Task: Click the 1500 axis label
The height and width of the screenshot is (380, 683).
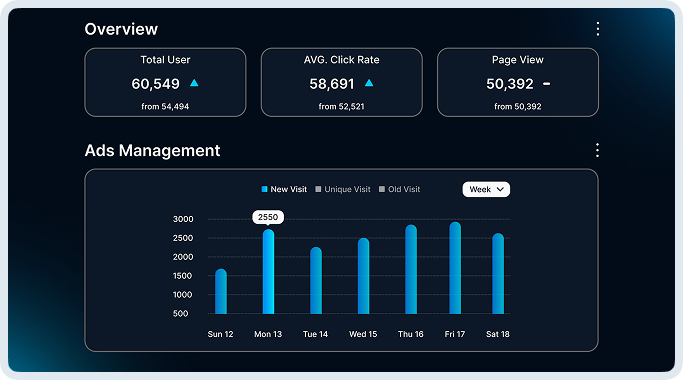Action: [x=183, y=276]
